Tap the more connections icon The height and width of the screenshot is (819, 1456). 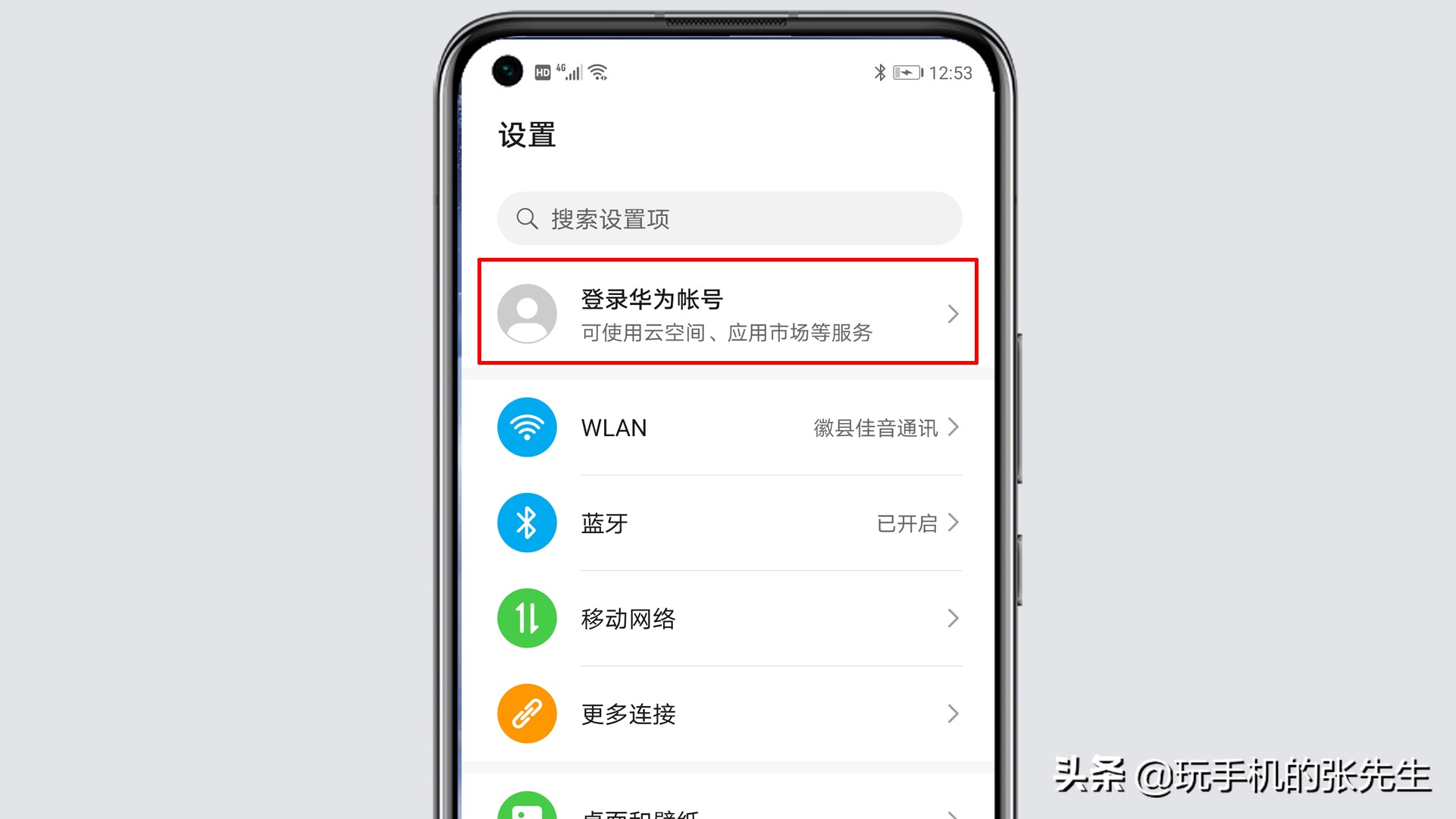tap(527, 713)
